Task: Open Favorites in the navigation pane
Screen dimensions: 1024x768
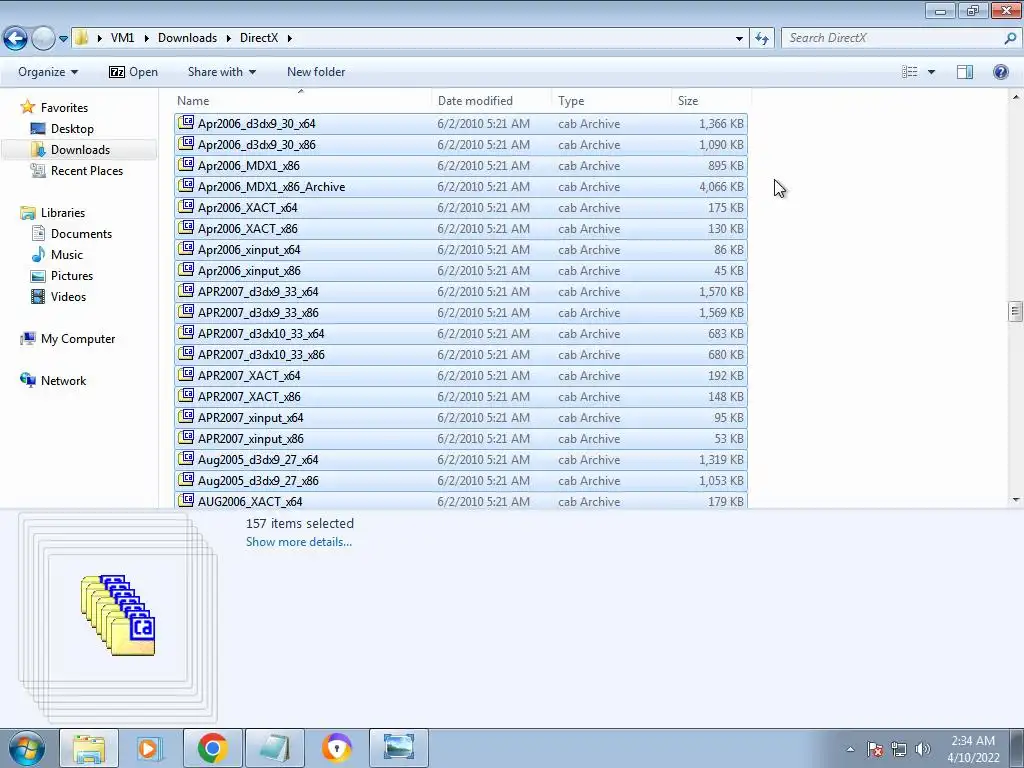Action: coord(64,108)
